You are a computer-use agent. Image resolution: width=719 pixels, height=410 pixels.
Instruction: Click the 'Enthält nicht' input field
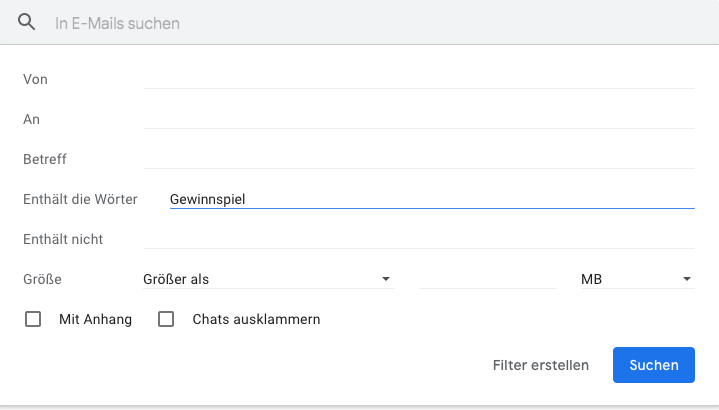coord(419,239)
